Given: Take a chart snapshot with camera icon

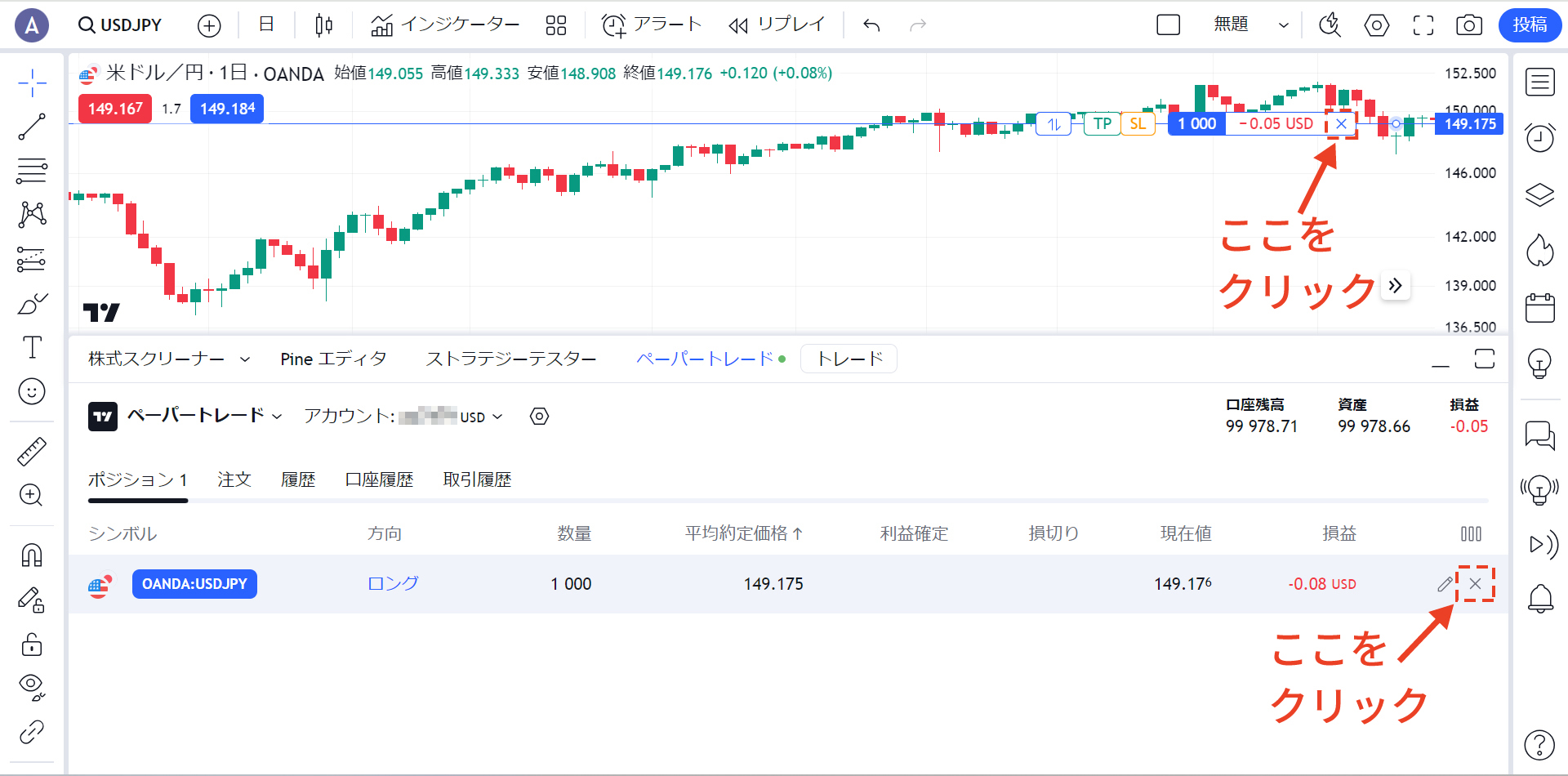Looking at the screenshot, I should point(1469,25).
